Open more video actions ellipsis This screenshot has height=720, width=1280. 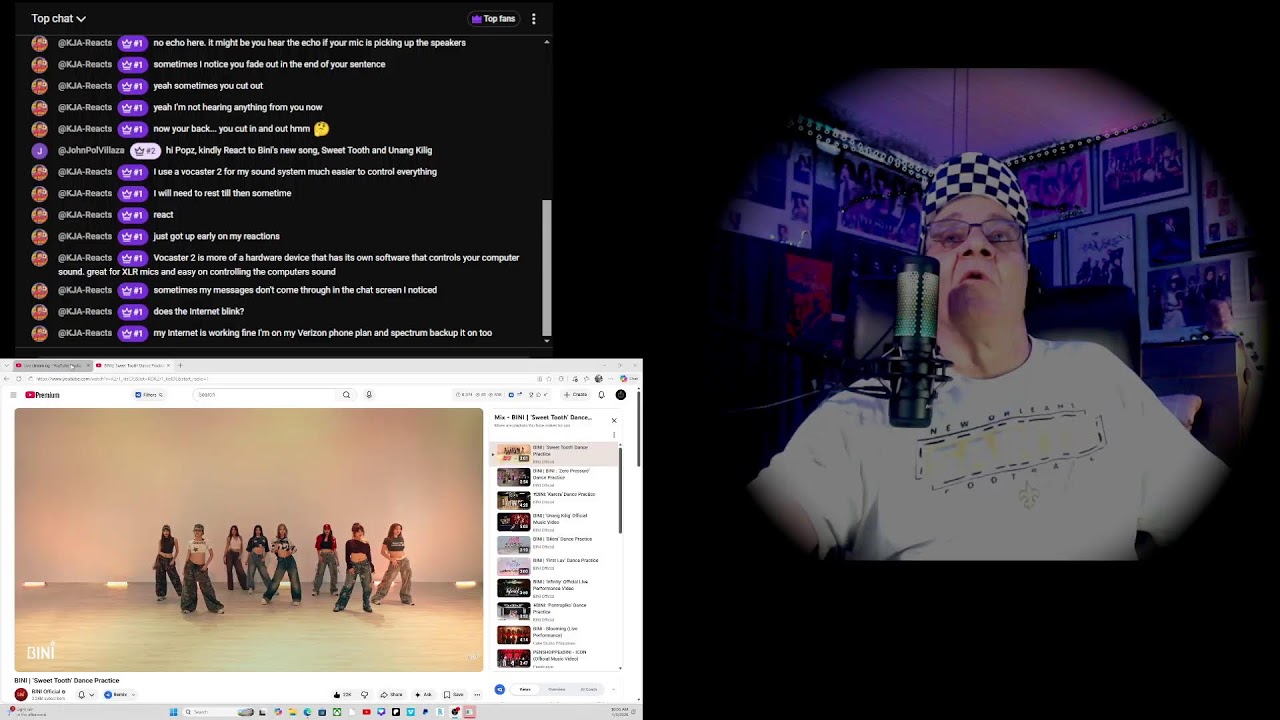(477, 695)
